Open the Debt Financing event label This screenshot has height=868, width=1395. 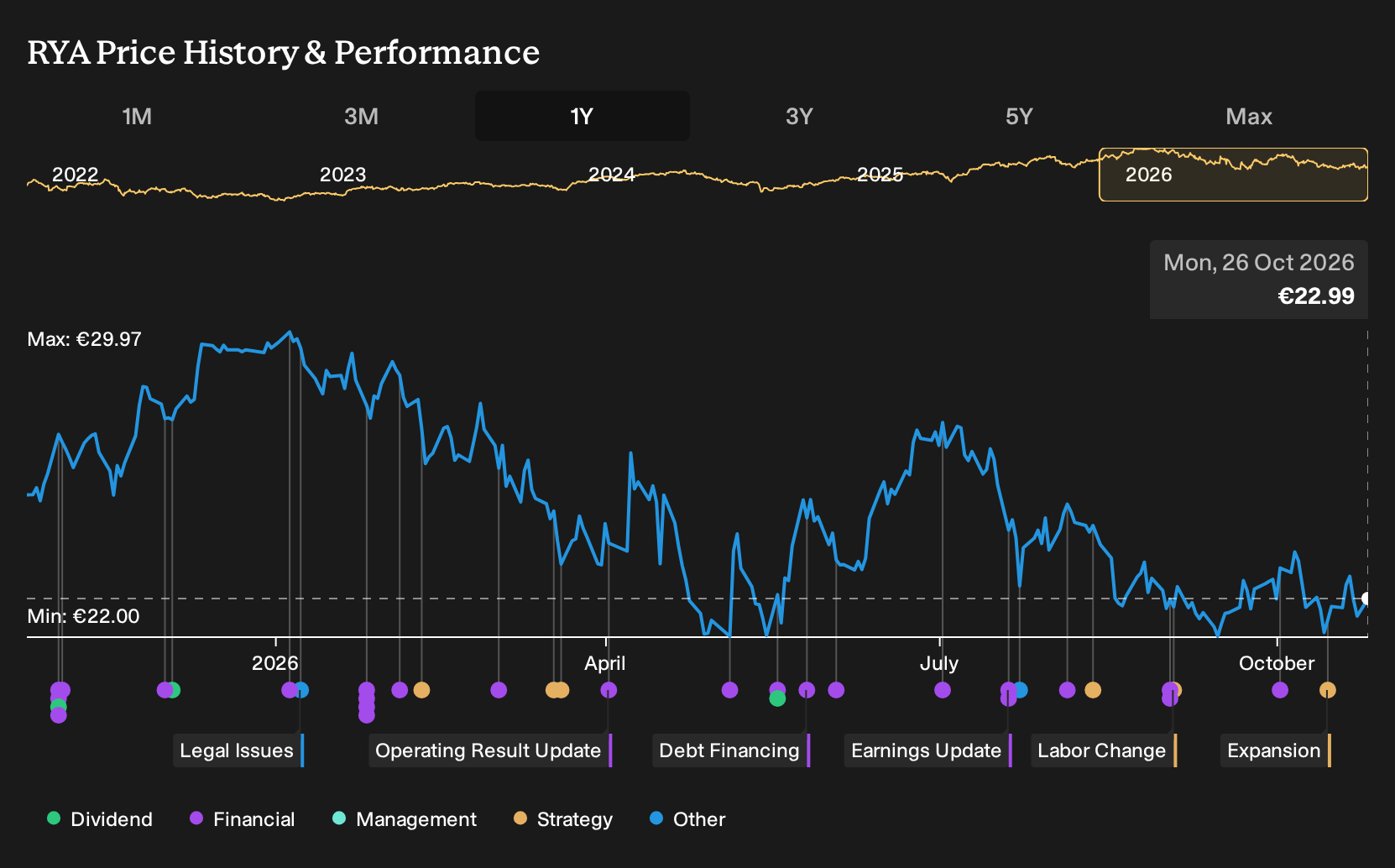(x=731, y=750)
